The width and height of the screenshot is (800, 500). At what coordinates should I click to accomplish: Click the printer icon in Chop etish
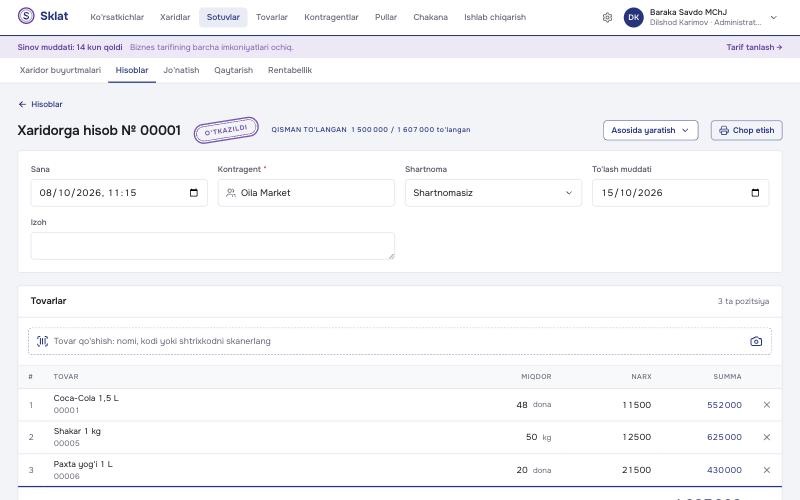pyautogui.click(x=723, y=131)
